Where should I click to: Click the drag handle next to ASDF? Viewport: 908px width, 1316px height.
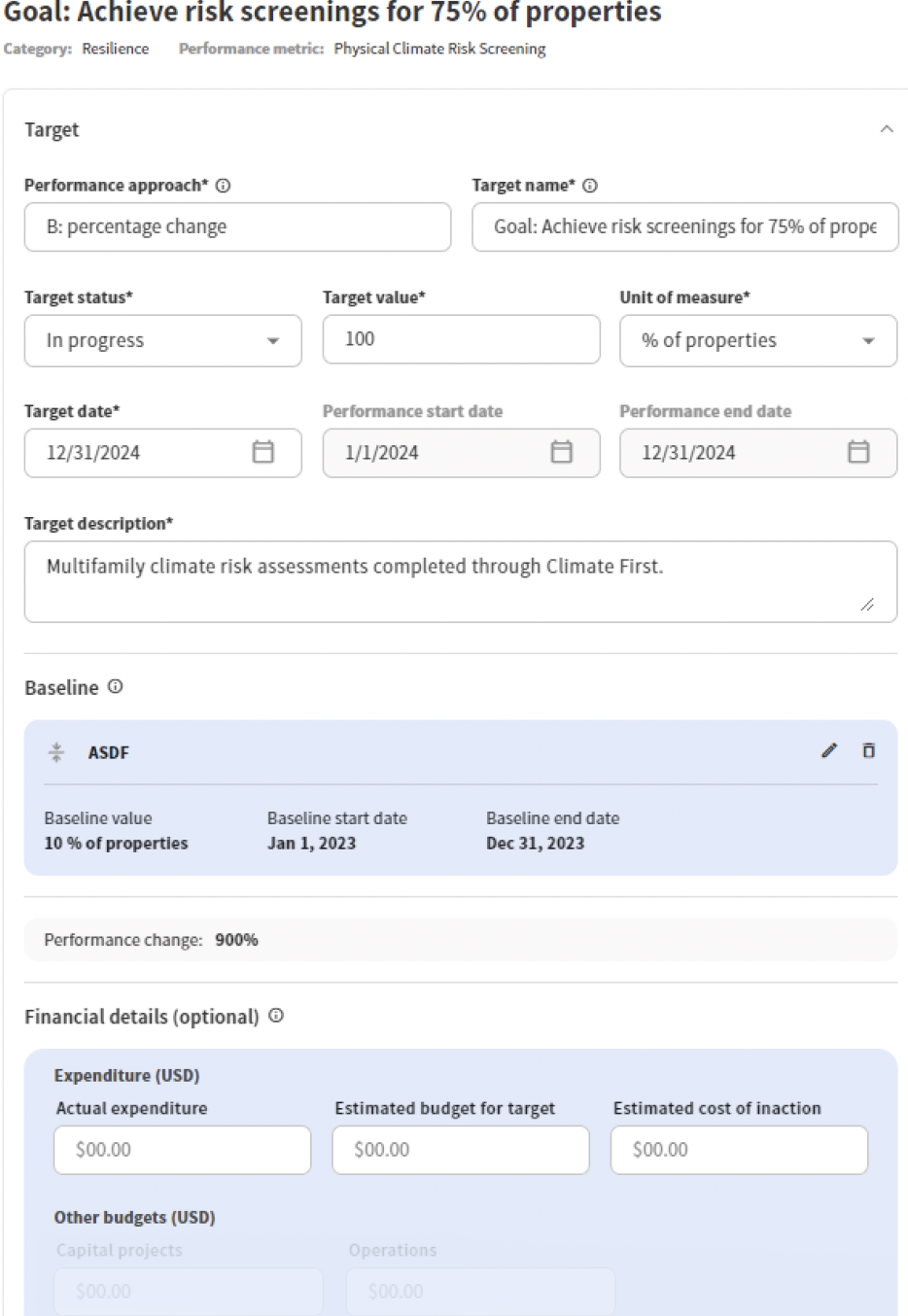[x=56, y=751]
